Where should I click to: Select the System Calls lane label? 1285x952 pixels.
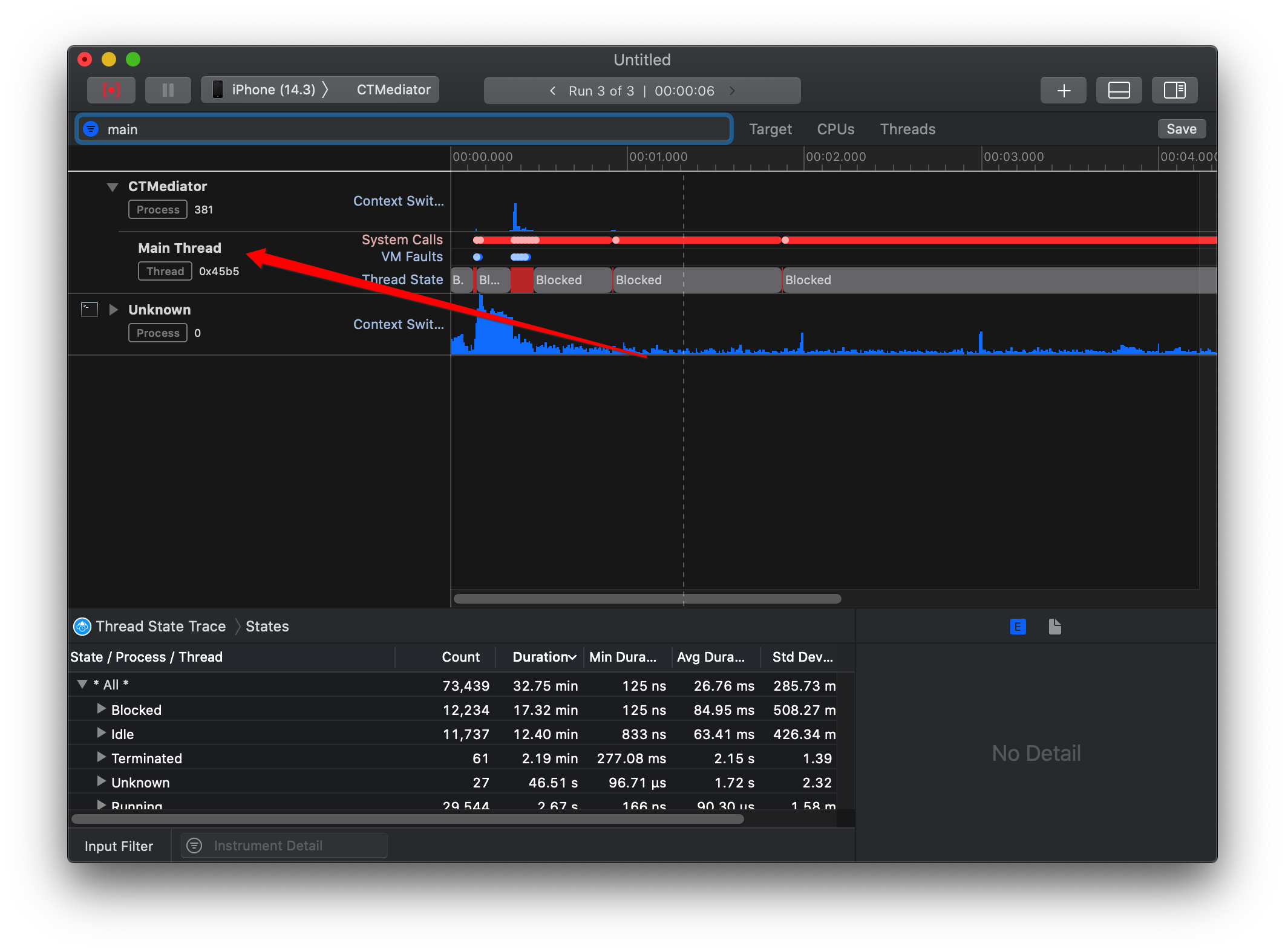(x=402, y=240)
